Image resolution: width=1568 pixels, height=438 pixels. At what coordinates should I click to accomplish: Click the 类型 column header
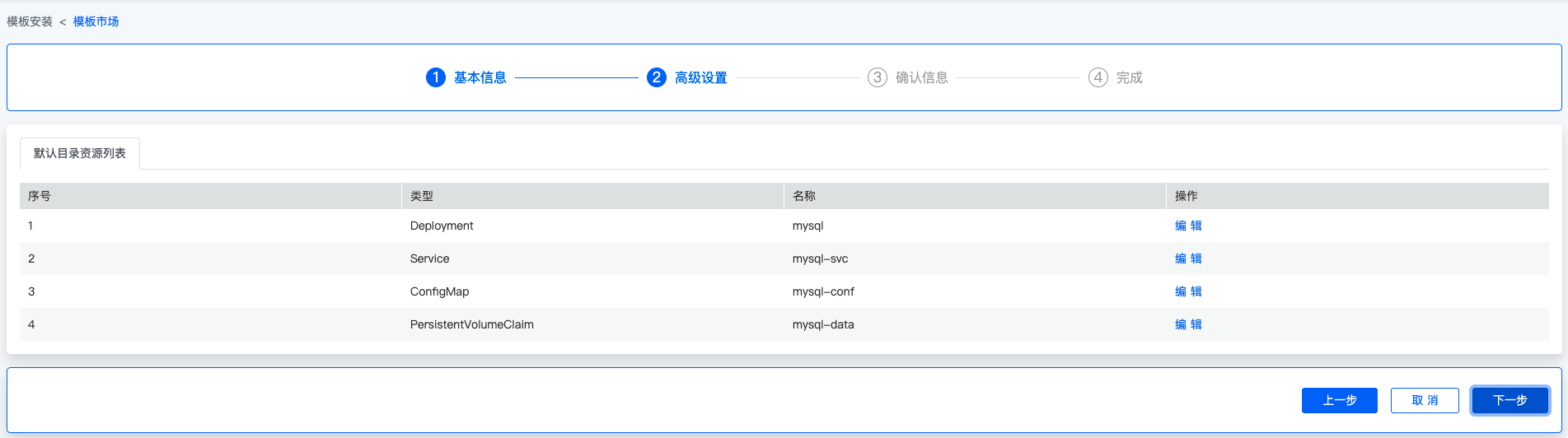422,196
